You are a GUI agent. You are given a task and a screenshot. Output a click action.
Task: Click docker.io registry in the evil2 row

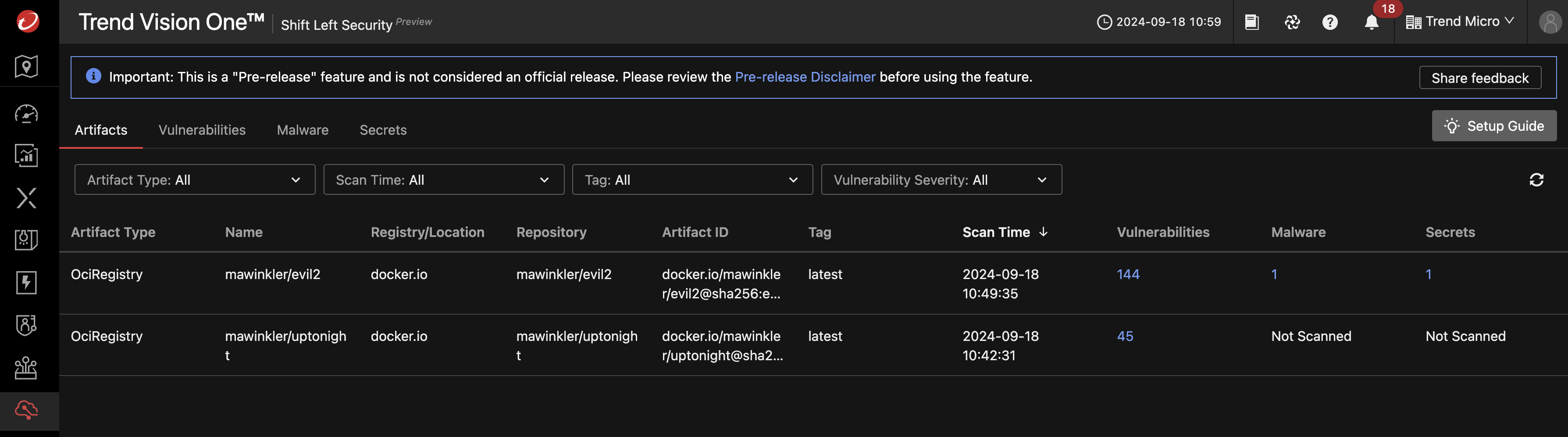[x=399, y=274]
